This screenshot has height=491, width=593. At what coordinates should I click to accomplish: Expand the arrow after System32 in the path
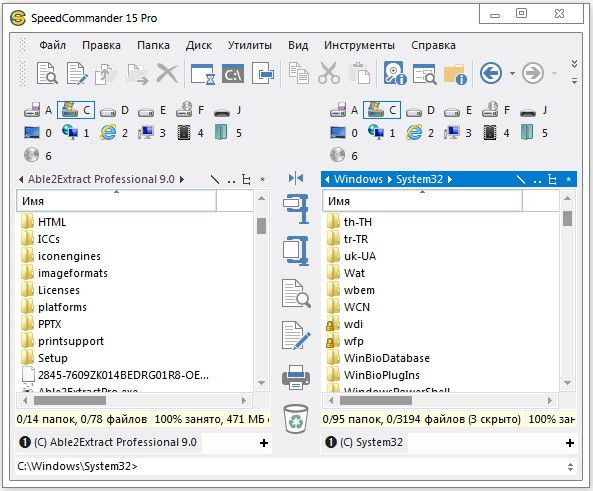[450, 179]
